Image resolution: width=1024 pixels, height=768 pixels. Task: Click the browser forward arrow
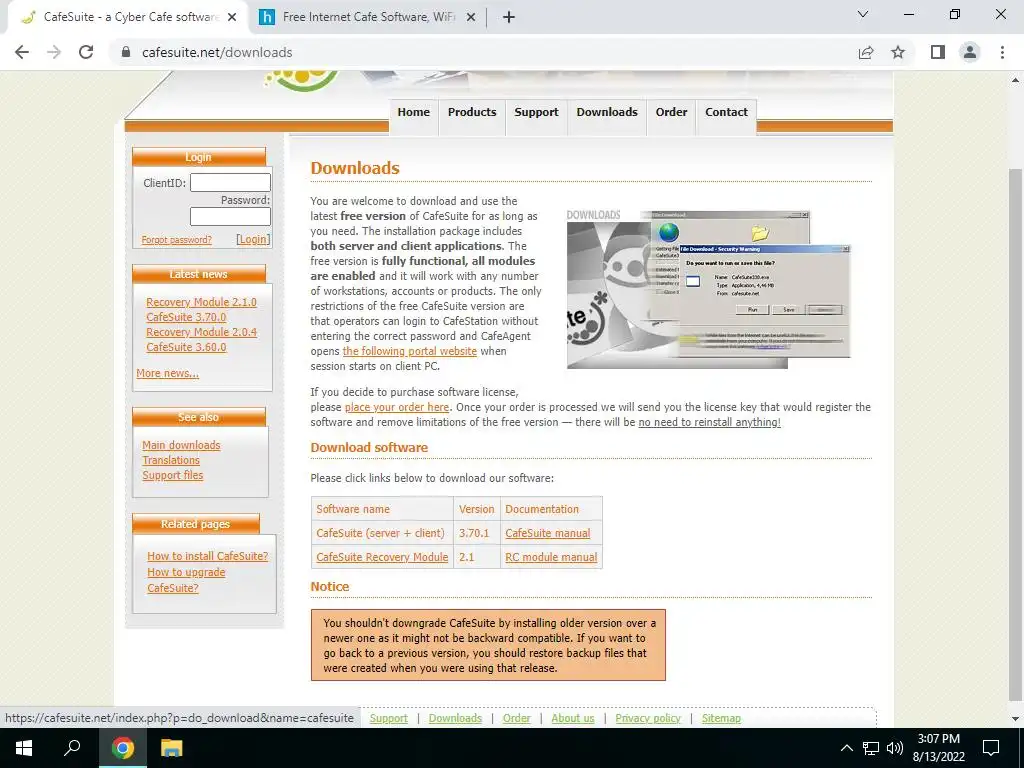[x=54, y=52]
